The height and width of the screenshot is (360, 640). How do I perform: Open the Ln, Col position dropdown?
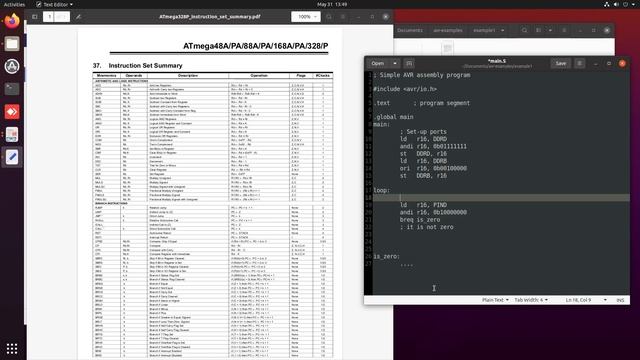(x=586, y=300)
